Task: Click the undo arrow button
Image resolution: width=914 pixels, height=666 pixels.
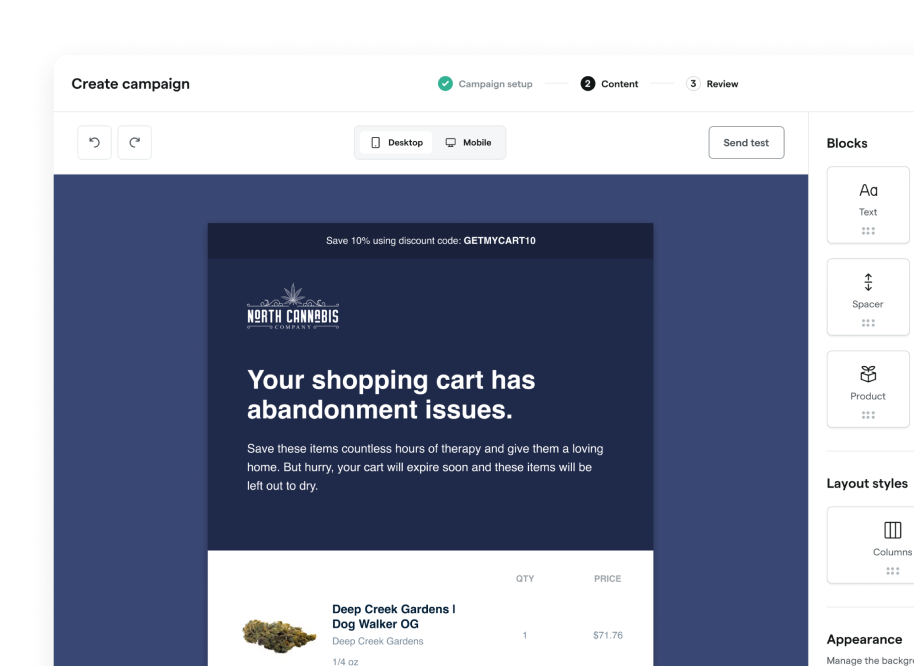Action: (94, 142)
